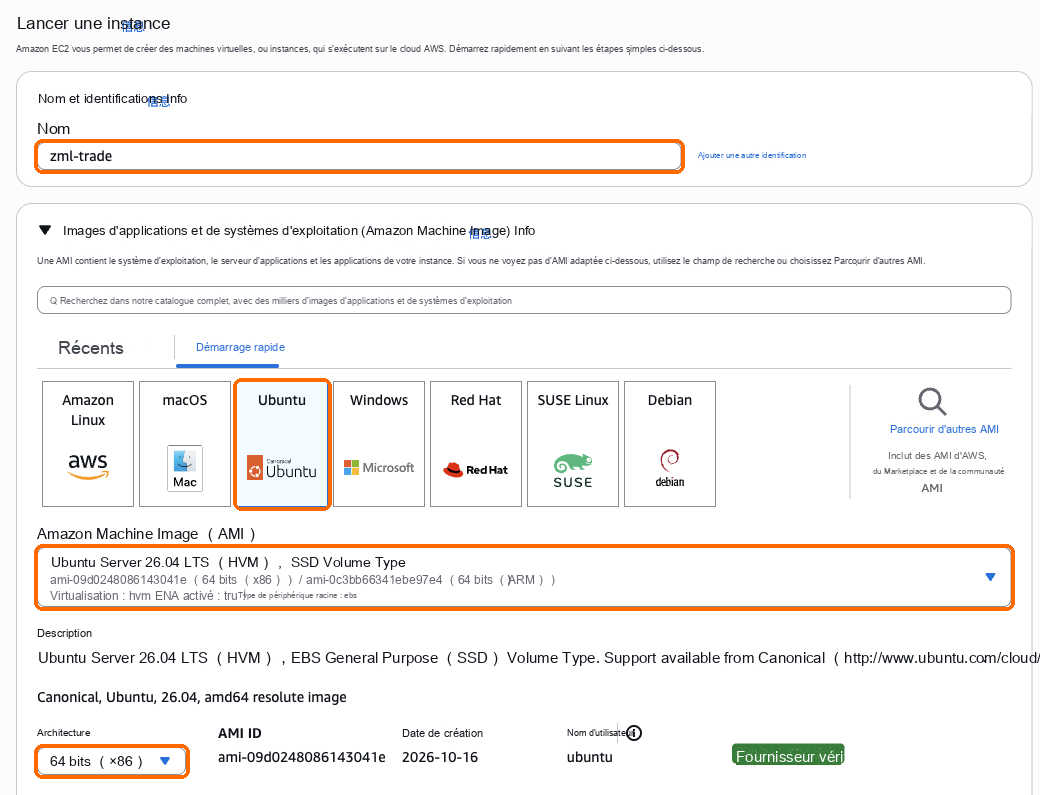Click Ajouter une autre identification link
This screenshot has height=795, width=1040.
(x=752, y=155)
